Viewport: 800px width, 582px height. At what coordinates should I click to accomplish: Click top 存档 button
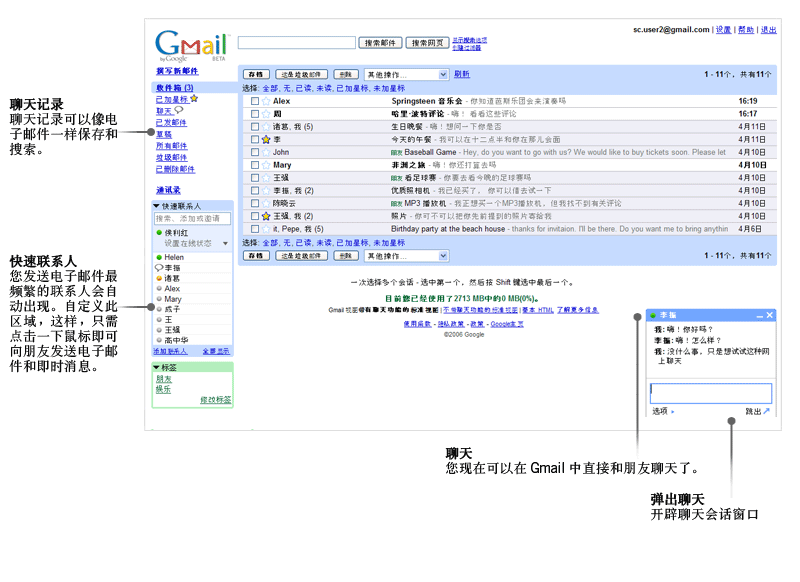(x=256, y=74)
